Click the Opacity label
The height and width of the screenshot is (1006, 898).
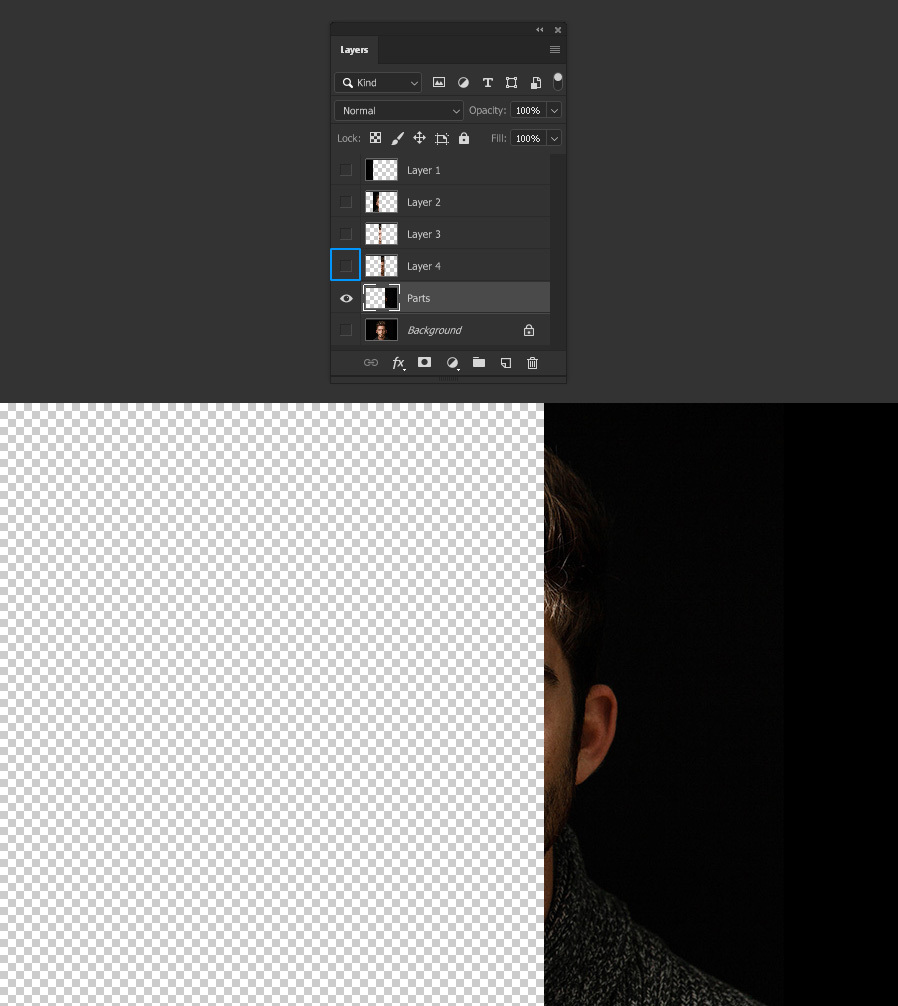[x=487, y=110]
